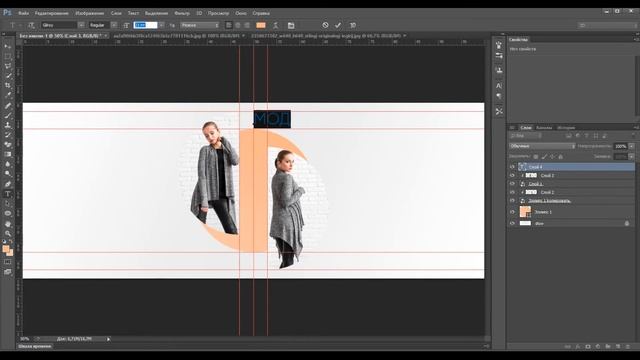Create a new layer from the Layers panel footer
The width and height of the screenshot is (640, 360).
(x=618, y=347)
